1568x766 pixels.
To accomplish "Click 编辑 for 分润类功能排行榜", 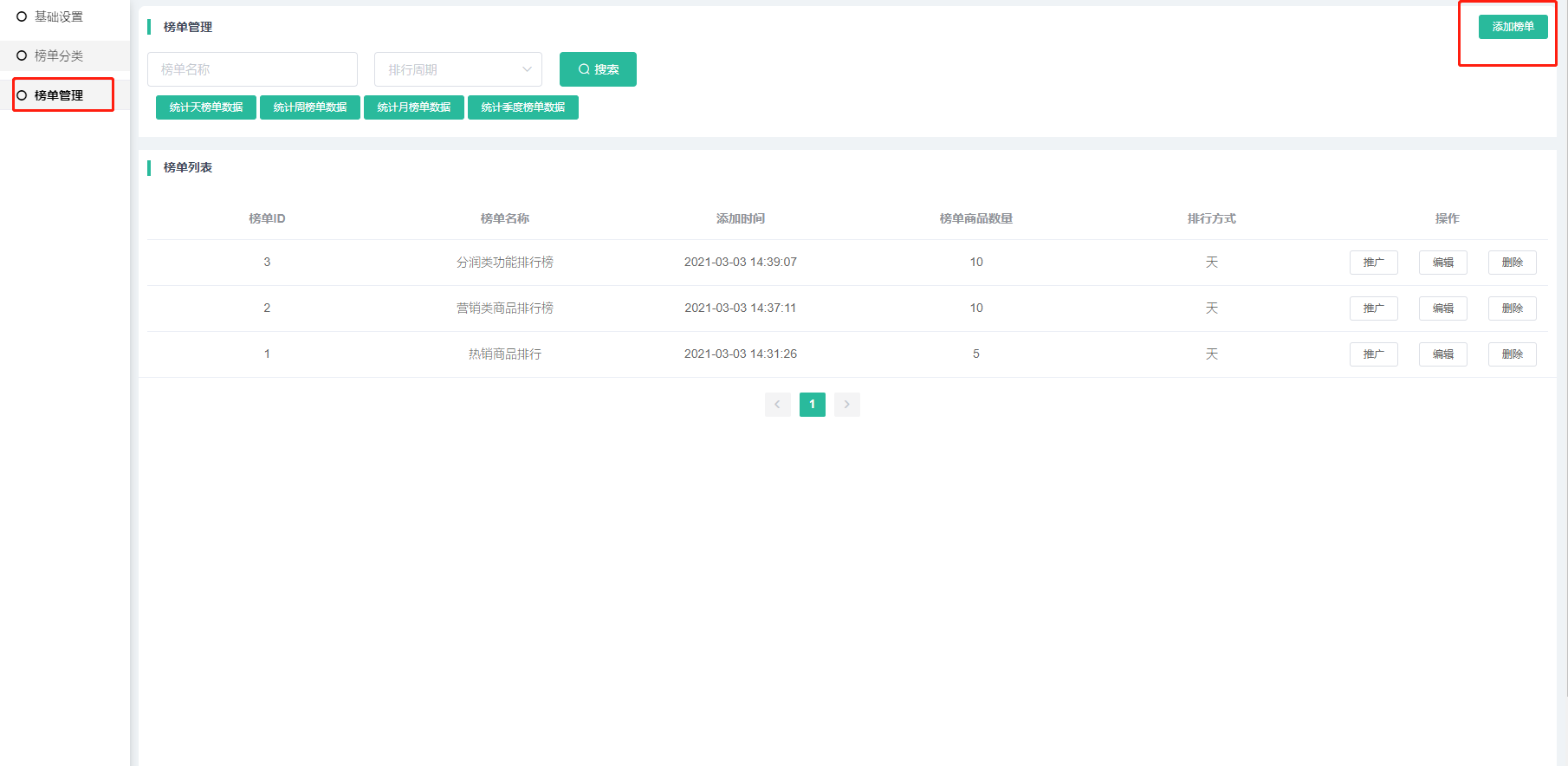I will click(1443, 263).
